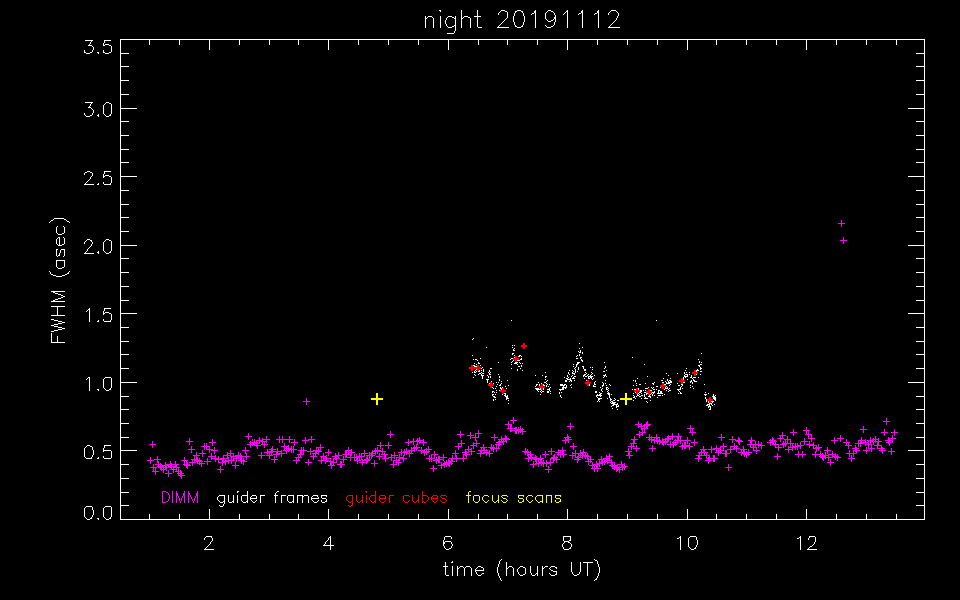Viewport: 960px width, 600px height.
Task: Click the x-axis tick label '8'
Action: tap(568, 543)
